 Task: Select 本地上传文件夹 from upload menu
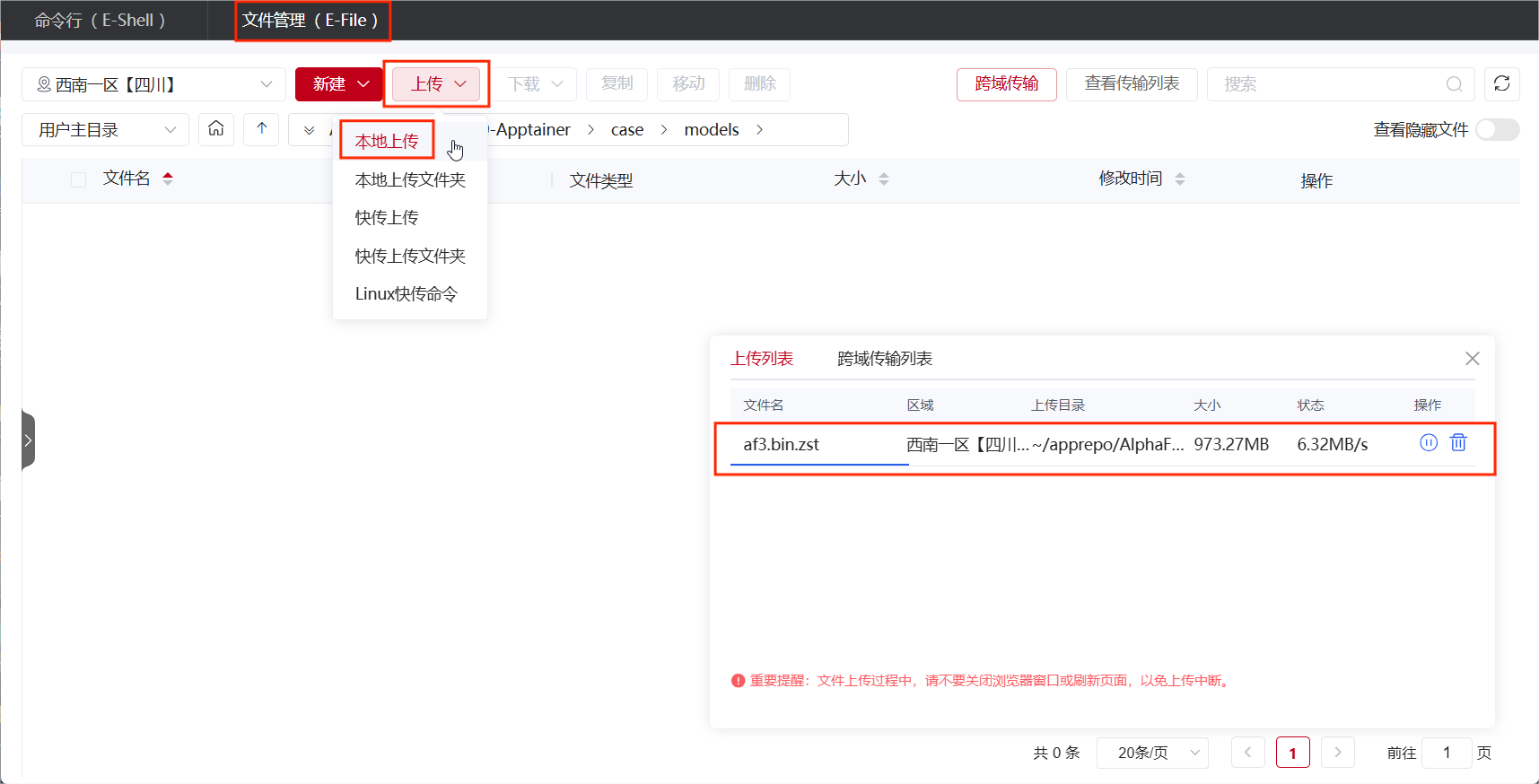[410, 180]
